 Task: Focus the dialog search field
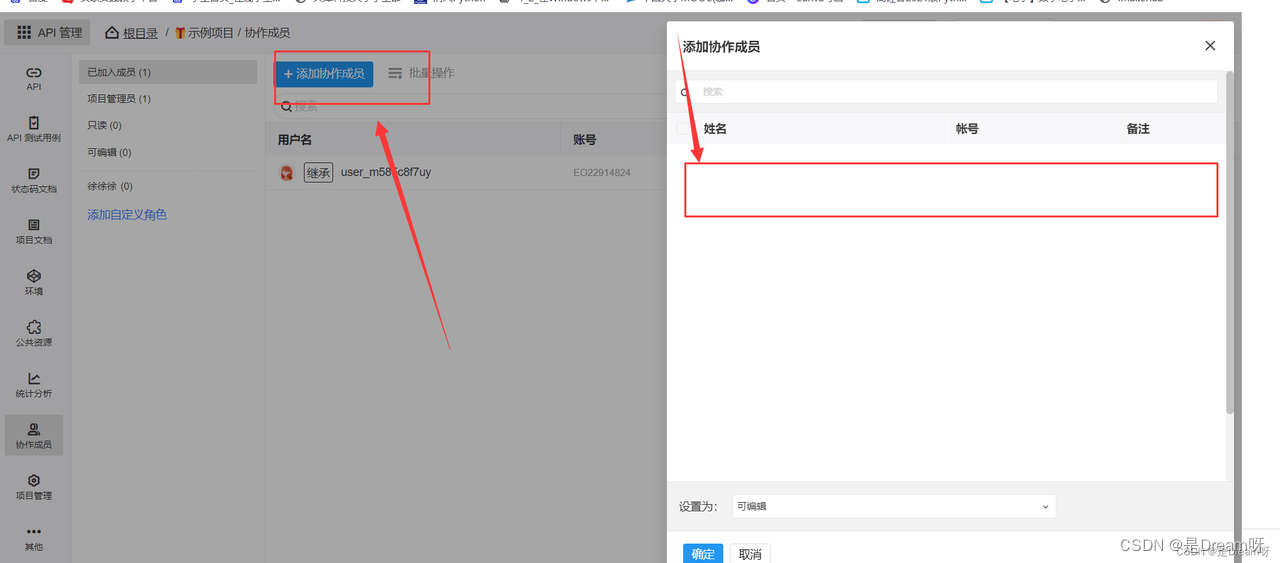(947, 91)
